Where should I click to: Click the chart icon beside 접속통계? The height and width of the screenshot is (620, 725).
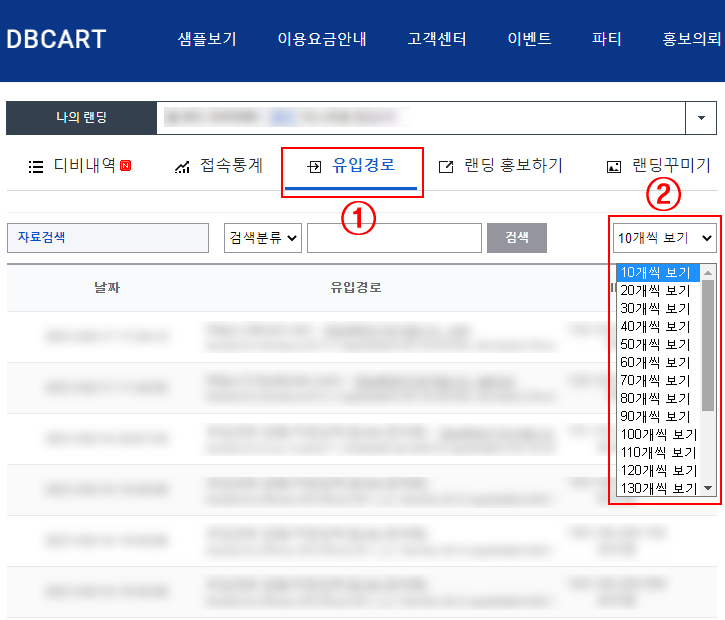(182, 167)
